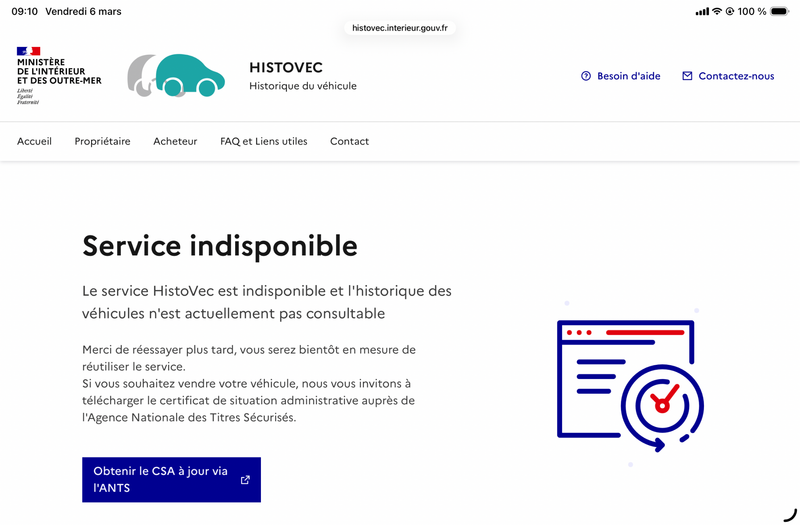The height and width of the screenshot is (525, 800).
Task: Tap the Vendredi 6 mars date
Action: (x=83, y=11)
